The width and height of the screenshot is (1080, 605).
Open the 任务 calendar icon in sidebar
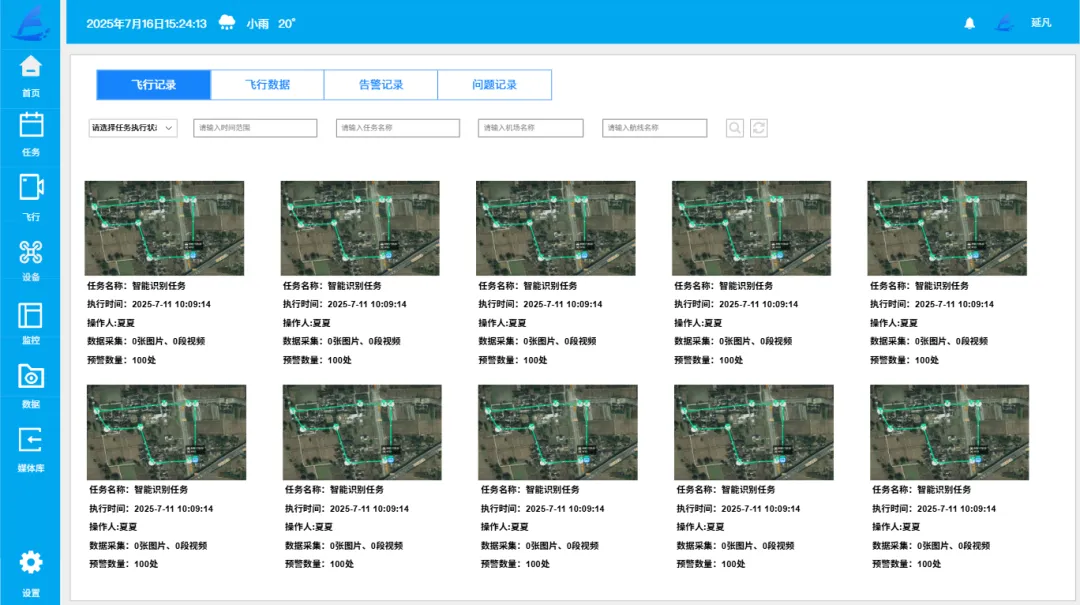tap(30, 125)
